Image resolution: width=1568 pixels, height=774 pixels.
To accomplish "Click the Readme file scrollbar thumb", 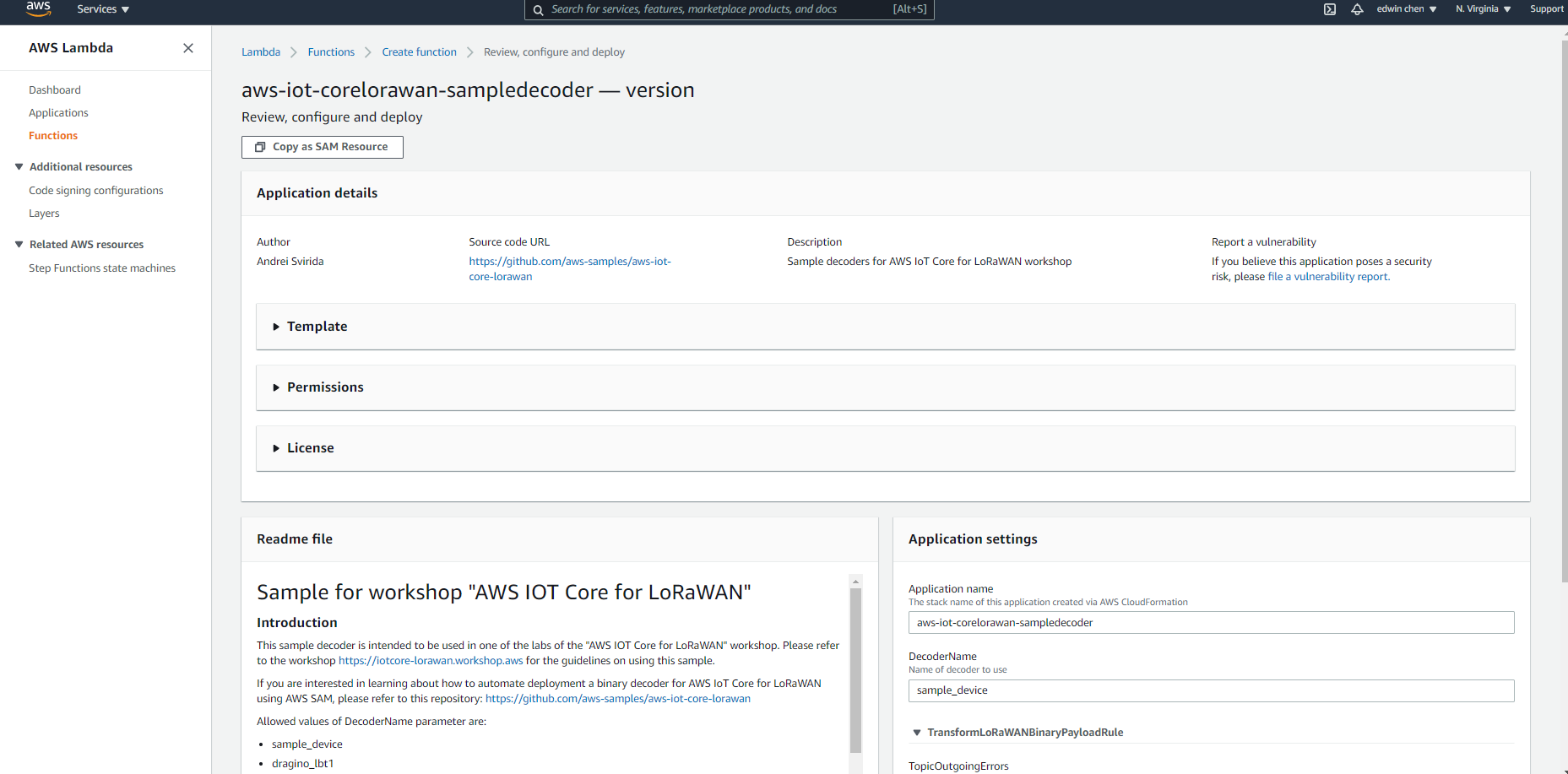I will 855,670.
